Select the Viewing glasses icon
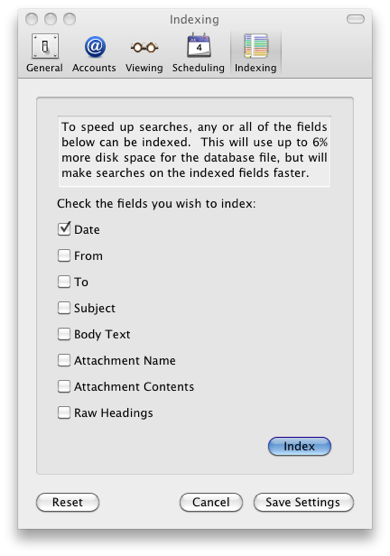Screen dimensions: 390x556 point(144,47)
